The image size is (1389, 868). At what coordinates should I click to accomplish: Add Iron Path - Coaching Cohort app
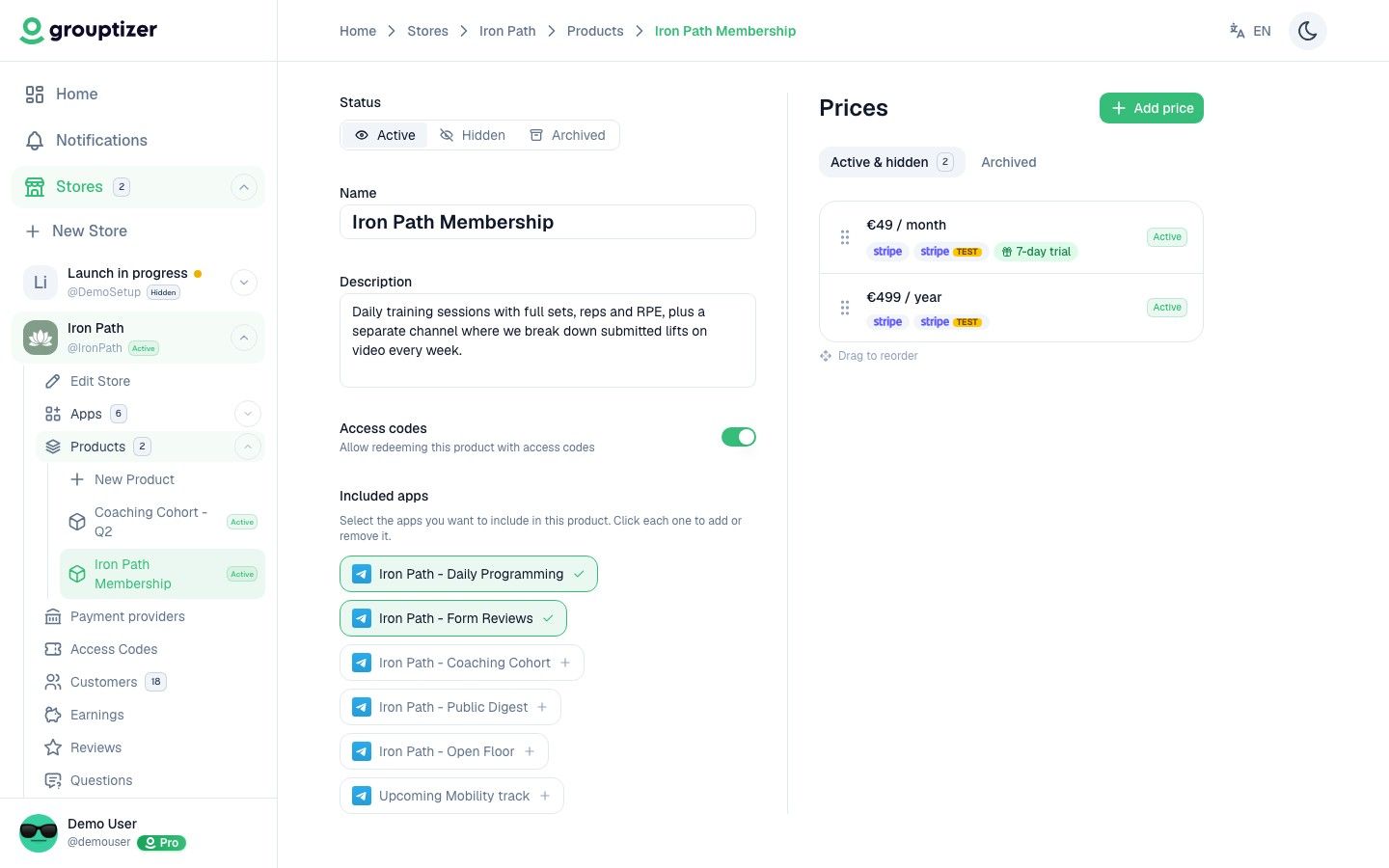coord(462,663)
